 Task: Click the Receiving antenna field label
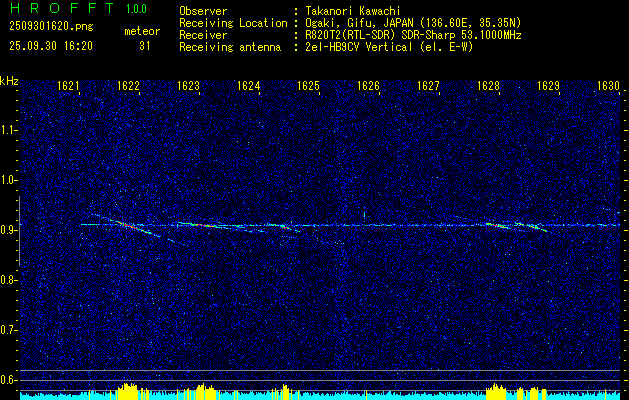pyautogui.click(x=230, y=47)
